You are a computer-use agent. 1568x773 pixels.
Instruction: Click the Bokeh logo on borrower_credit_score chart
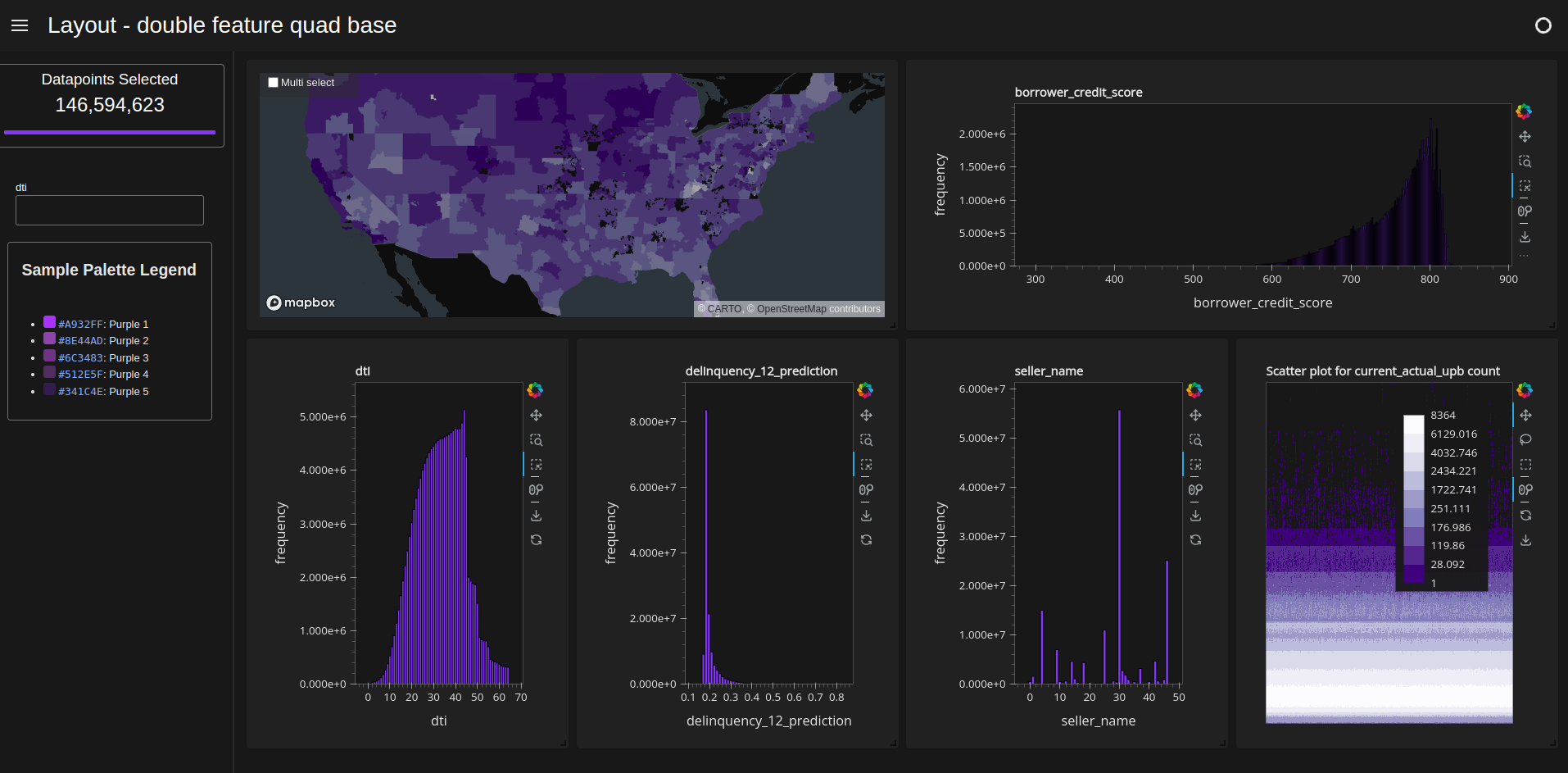pos(1524,111)
